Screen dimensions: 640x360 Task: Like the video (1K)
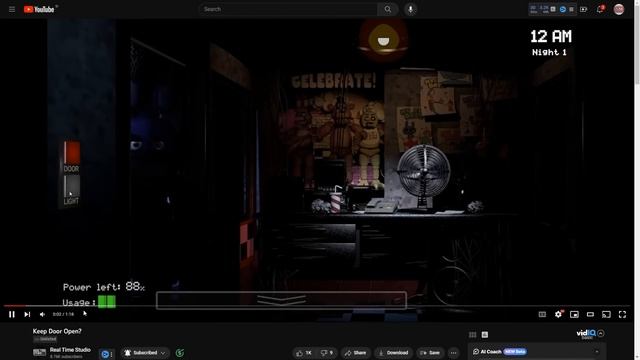304,353
